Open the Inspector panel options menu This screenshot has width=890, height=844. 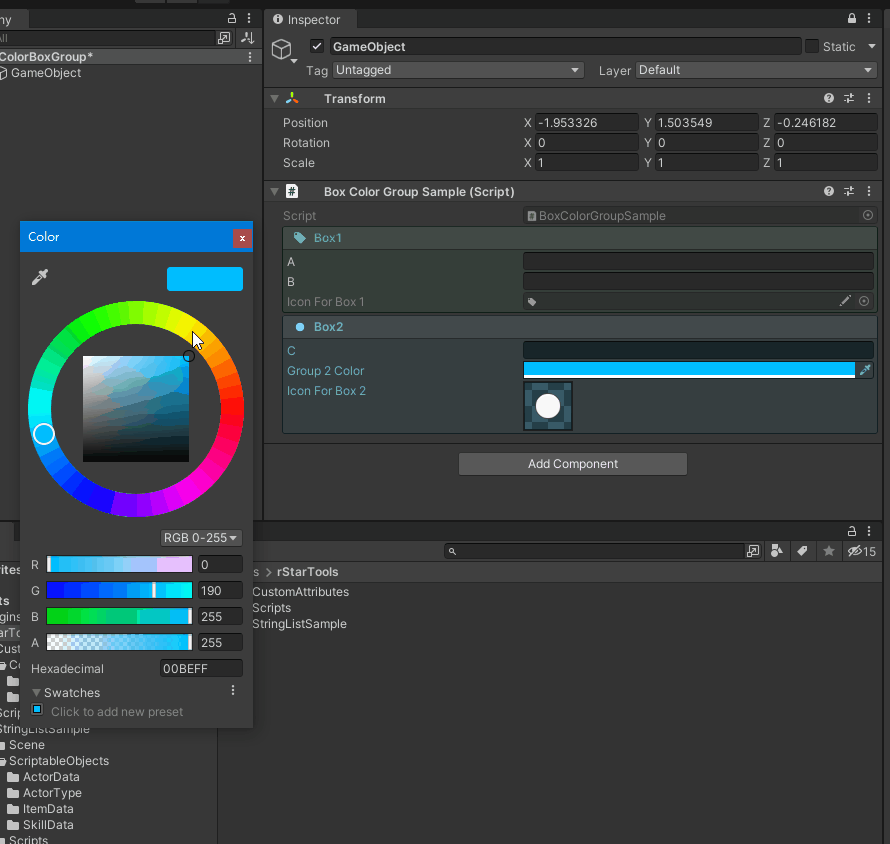(869, 18)
